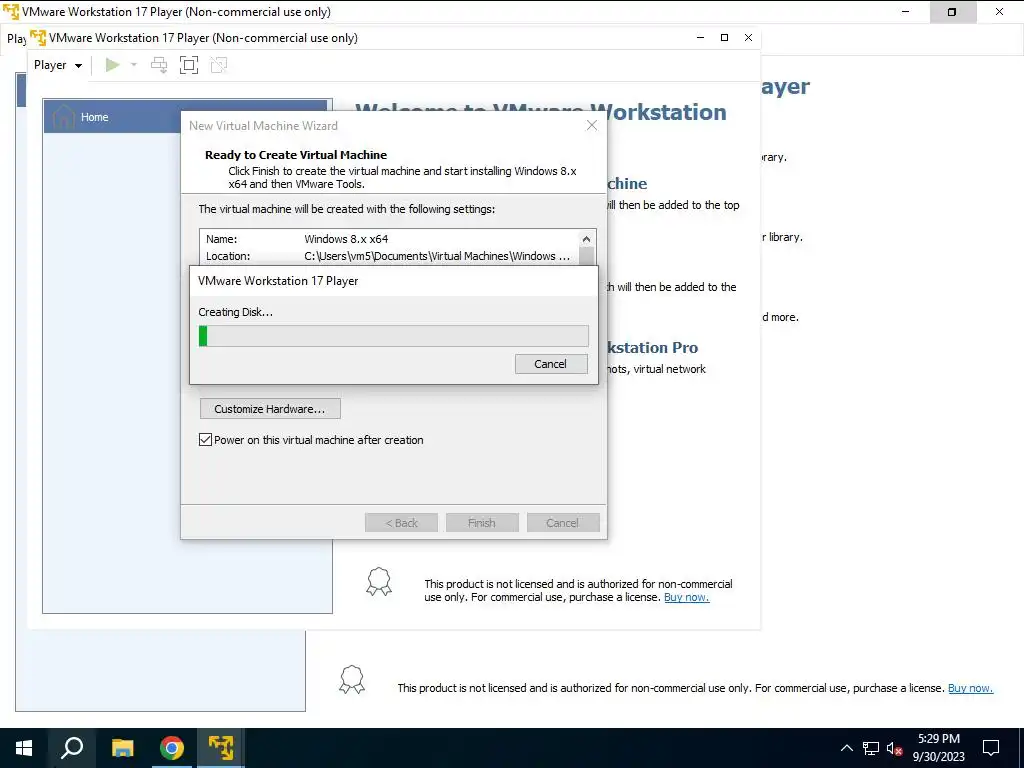
Task: Enter full screen mode icon
Action: point(189,65)
